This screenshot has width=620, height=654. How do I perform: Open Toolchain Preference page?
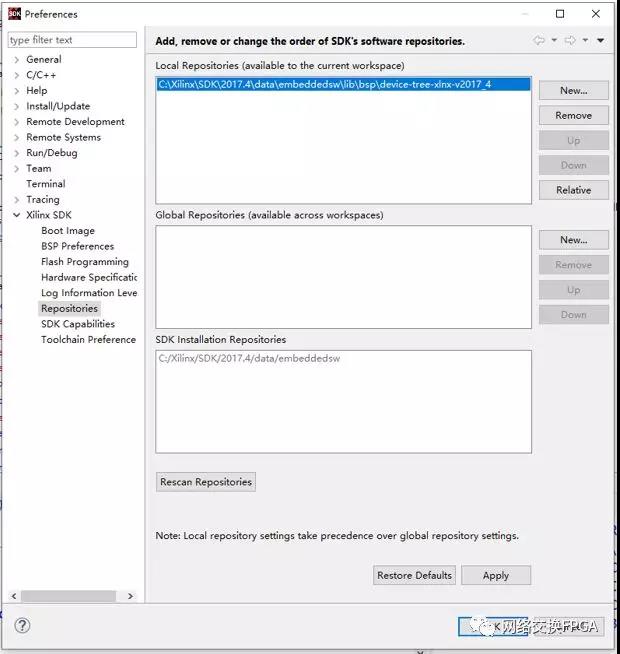pos(88,340)
